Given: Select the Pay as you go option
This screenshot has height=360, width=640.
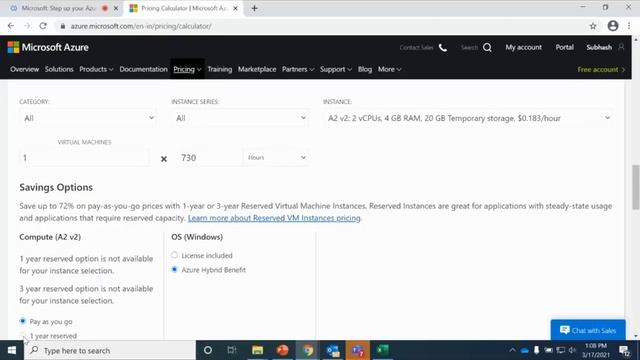Looking at the screenshot, I should pos(23,321).
